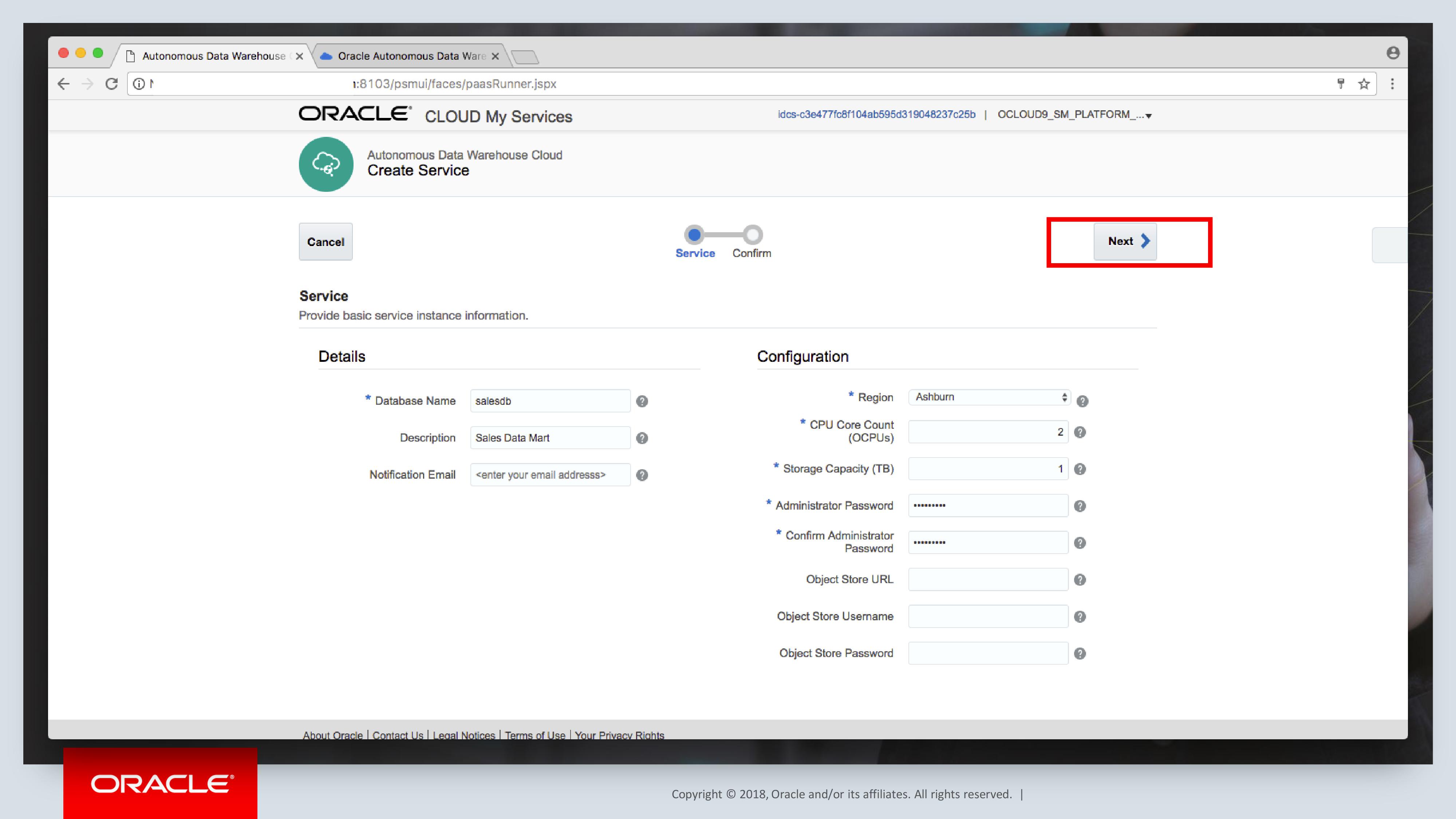Click the Administrator Password field
1456x819 pixels.
pos(988,505)
